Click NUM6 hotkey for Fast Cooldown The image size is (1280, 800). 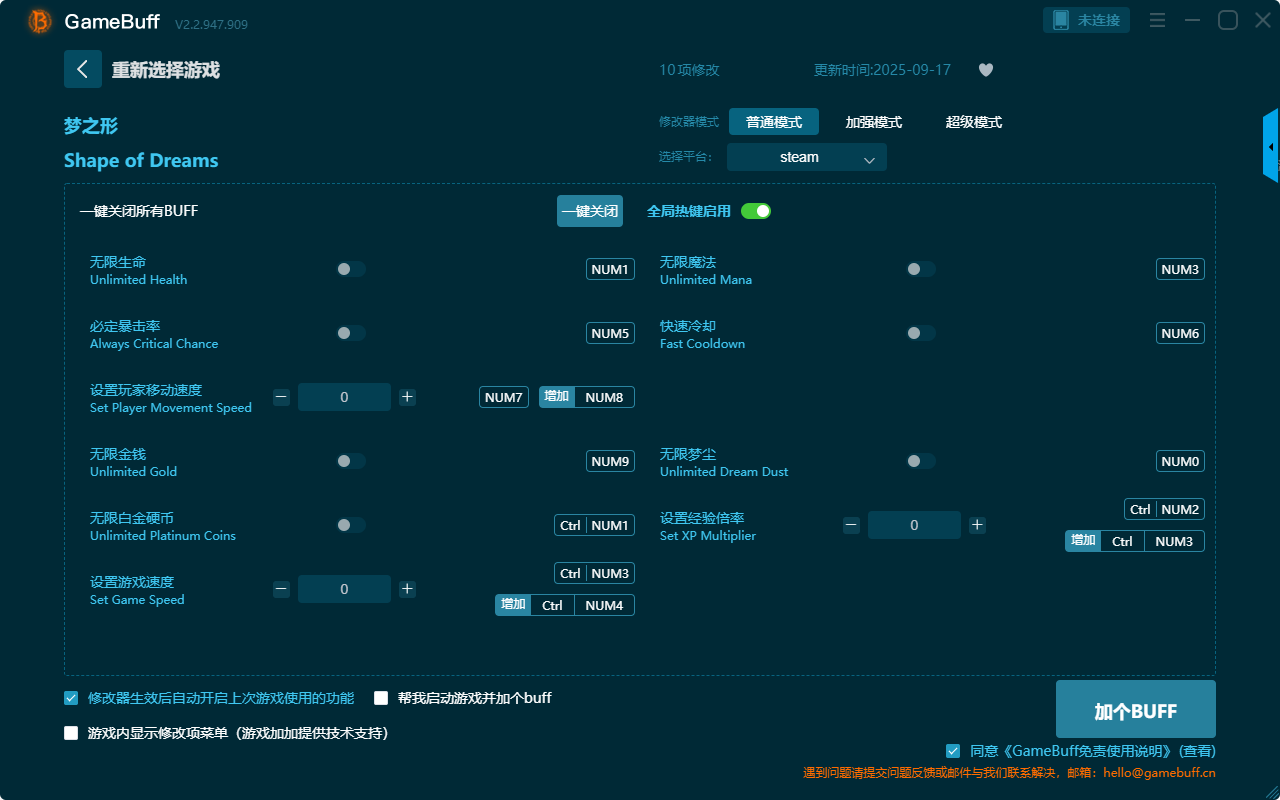pos(1180,333)
